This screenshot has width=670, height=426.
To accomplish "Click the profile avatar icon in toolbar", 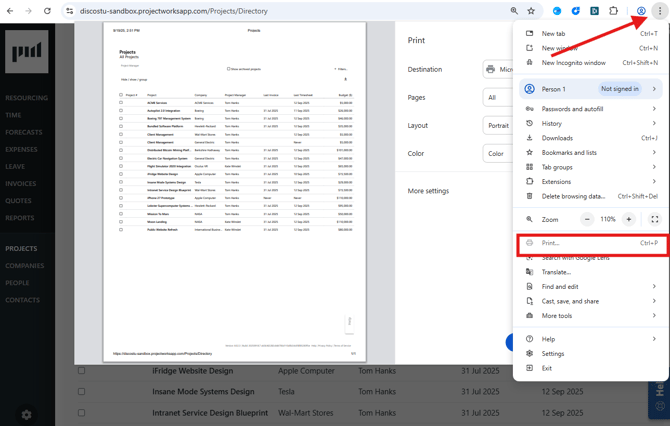I will 641,11.
